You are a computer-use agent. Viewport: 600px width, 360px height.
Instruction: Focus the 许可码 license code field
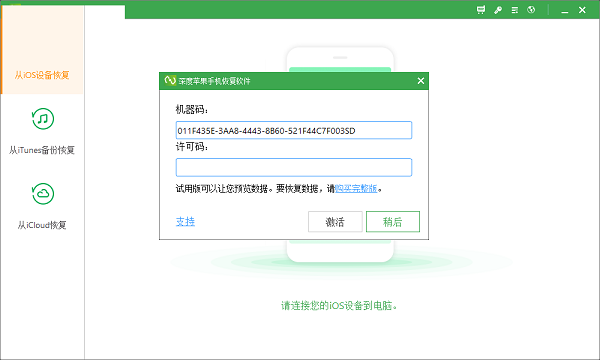click(x=294, y=168)
